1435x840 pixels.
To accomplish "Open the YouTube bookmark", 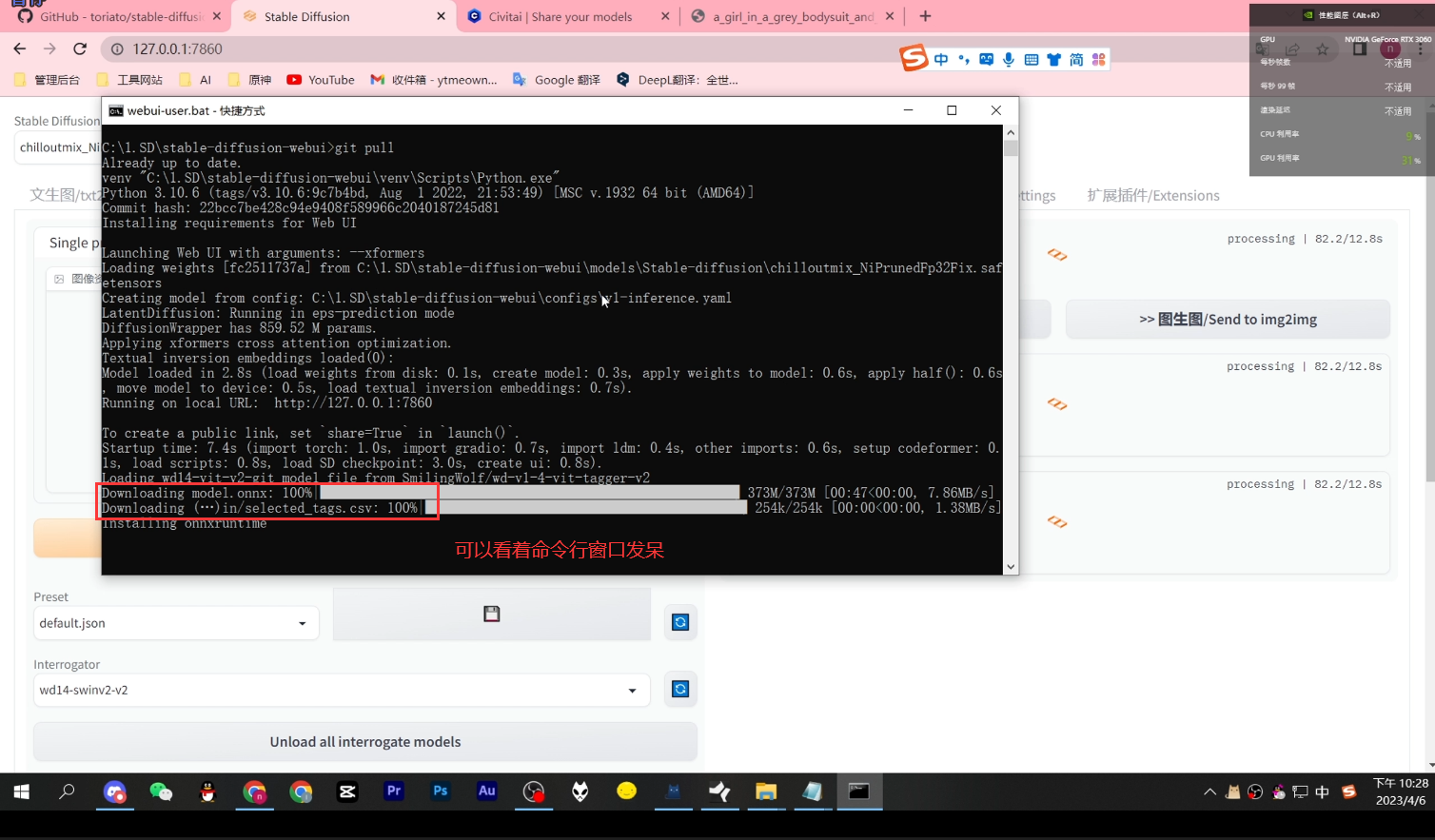I will (x=320, y=80).
